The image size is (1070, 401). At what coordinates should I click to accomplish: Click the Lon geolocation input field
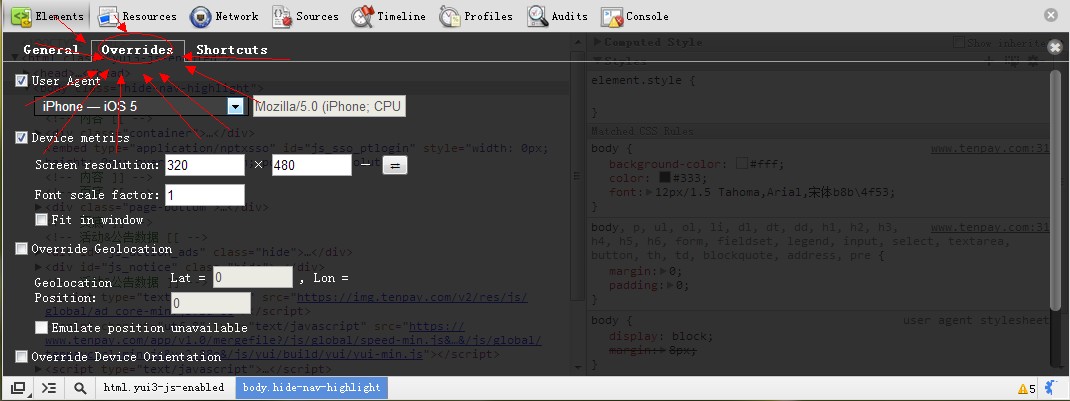coord(211,303)
